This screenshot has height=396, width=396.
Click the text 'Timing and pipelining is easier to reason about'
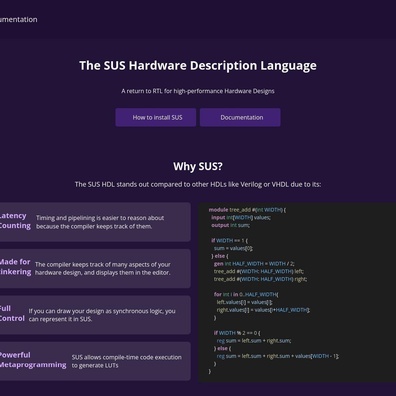(x=100, y=218)
